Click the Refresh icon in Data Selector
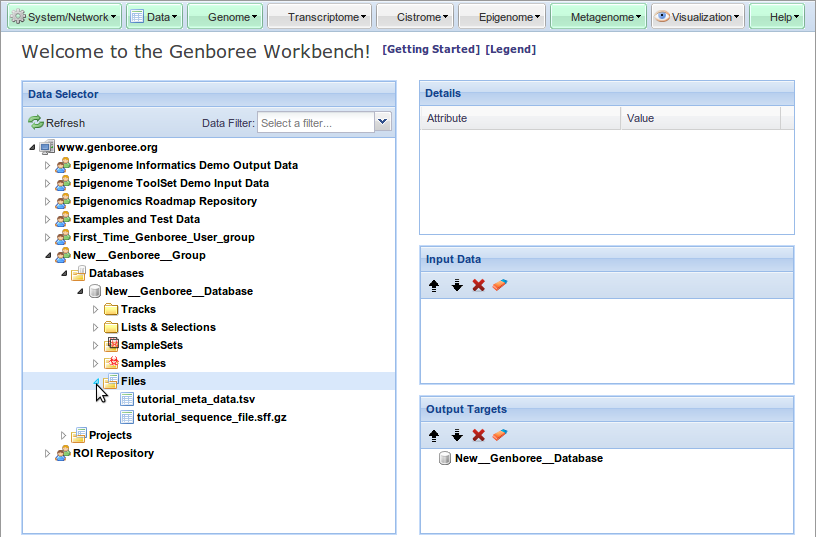 pyautogui.click(x=36, y=123)
